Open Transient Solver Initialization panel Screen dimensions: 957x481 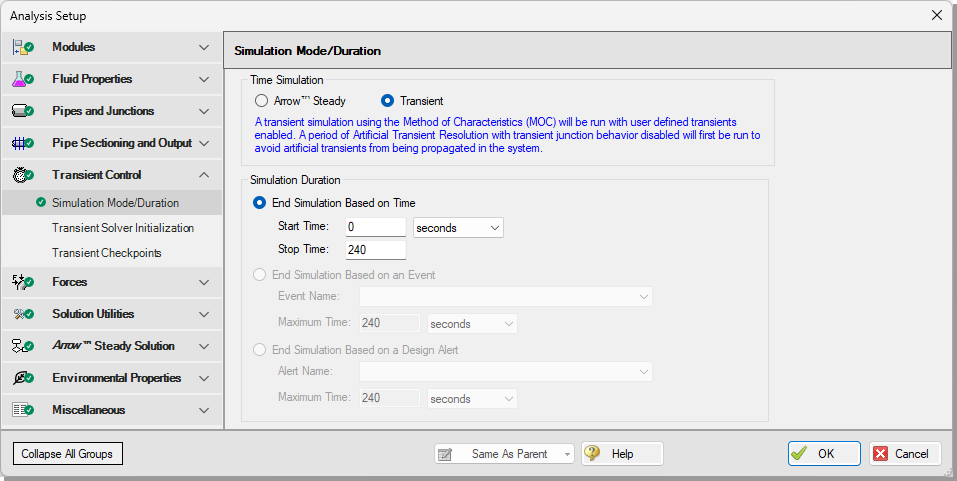123,228
